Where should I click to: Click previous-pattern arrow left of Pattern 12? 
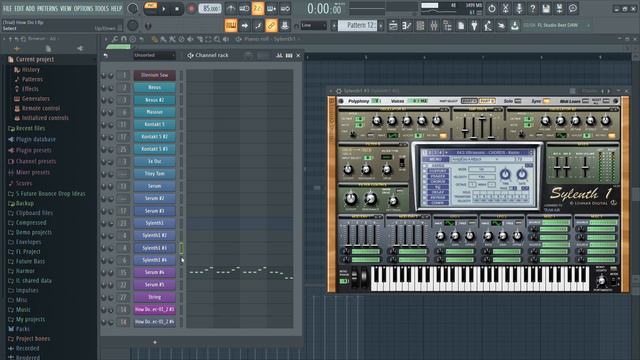tap(334, 26)
